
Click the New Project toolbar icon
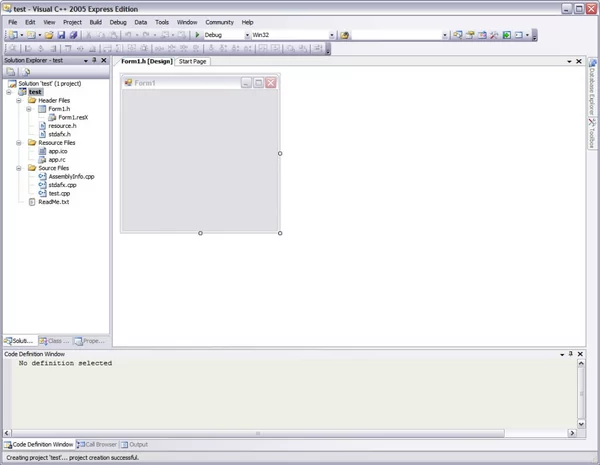[x=12, y=35]
